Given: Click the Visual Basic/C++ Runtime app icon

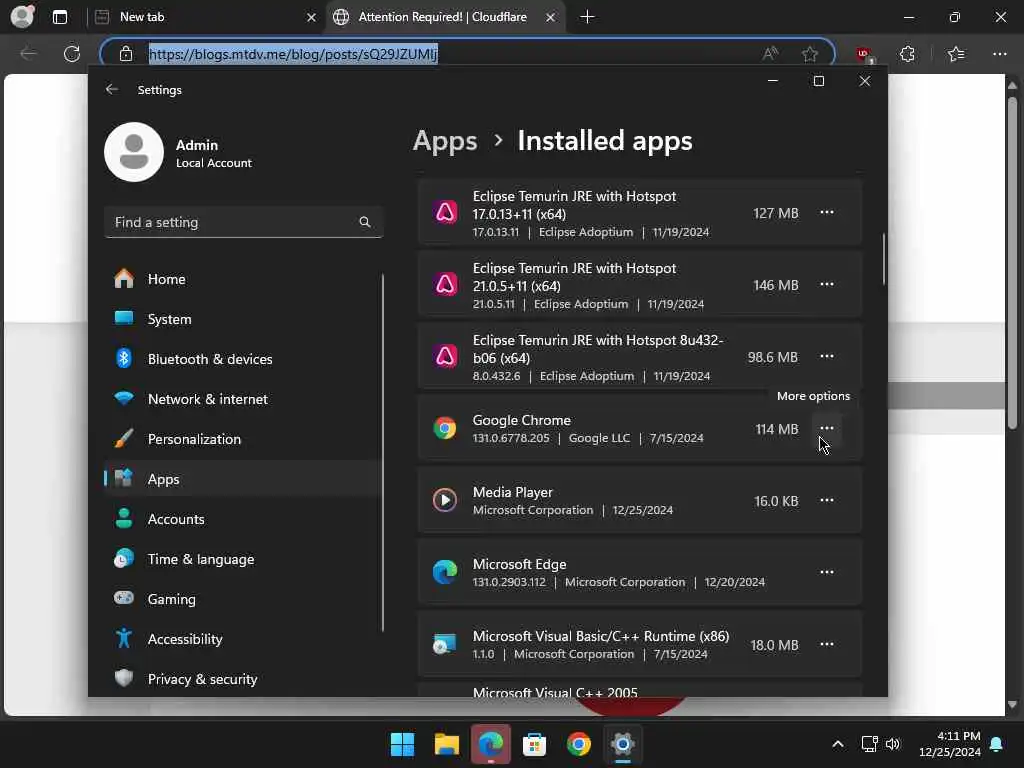Looking at the screenshot, I should [445, 644].
